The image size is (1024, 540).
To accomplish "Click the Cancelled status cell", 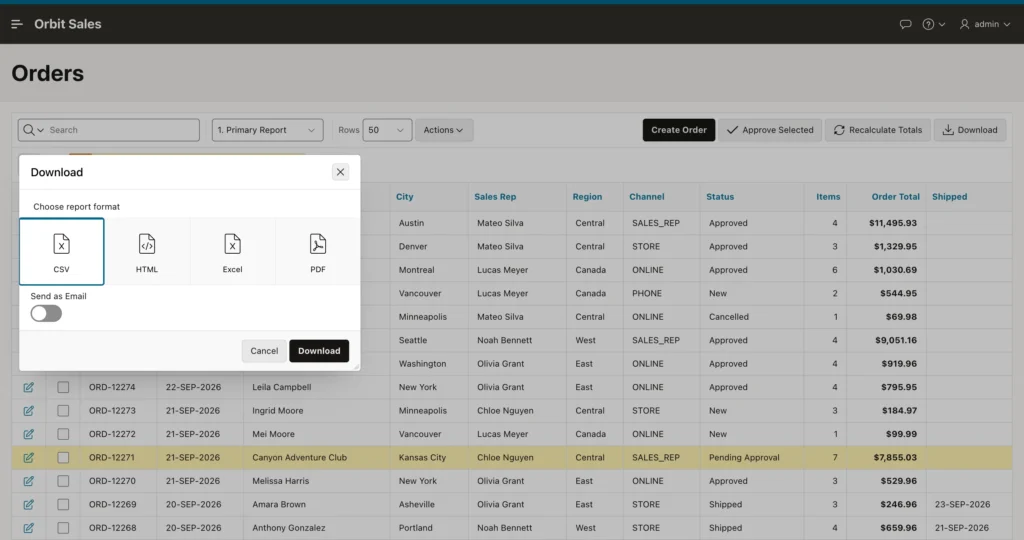I will tap(729, 317).
